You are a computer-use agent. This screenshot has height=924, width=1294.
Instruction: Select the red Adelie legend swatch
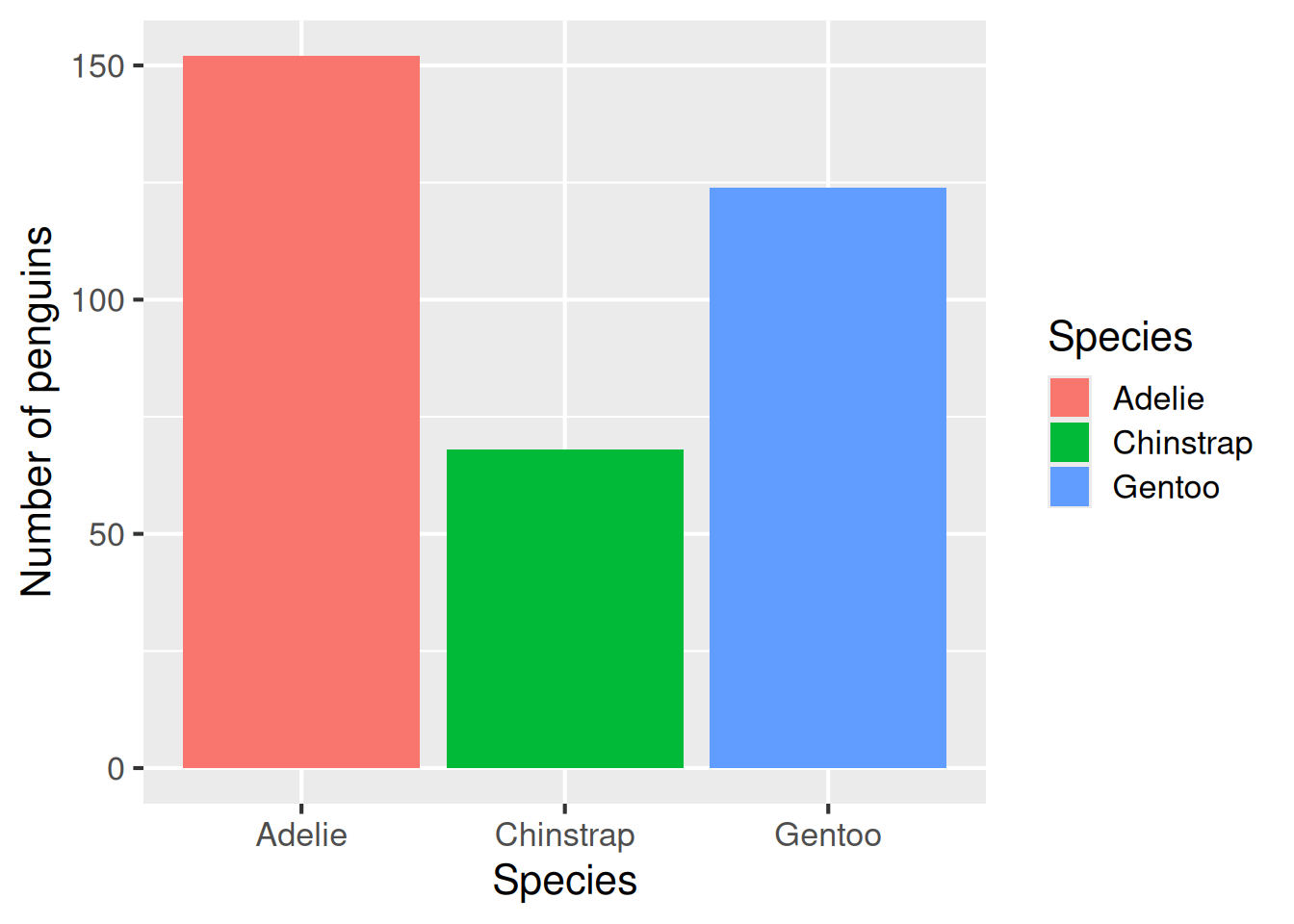point(1070,398)
